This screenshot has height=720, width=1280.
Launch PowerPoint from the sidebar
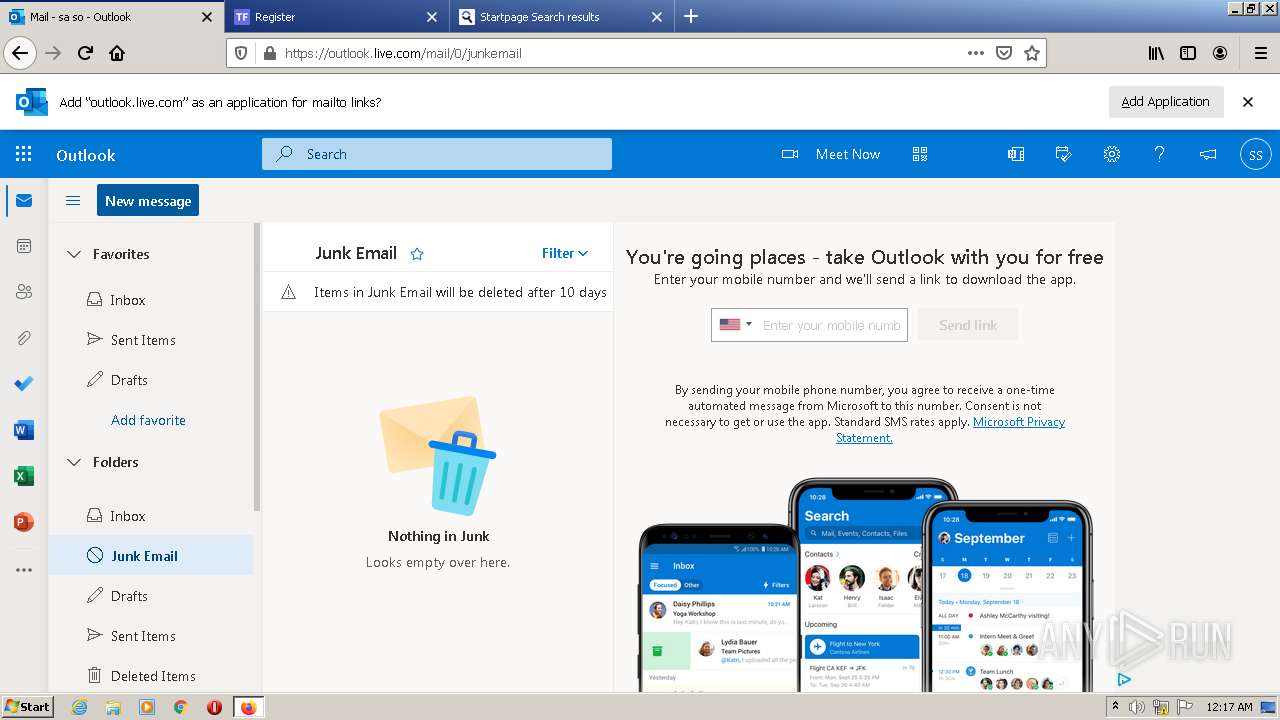coord(24,522)
